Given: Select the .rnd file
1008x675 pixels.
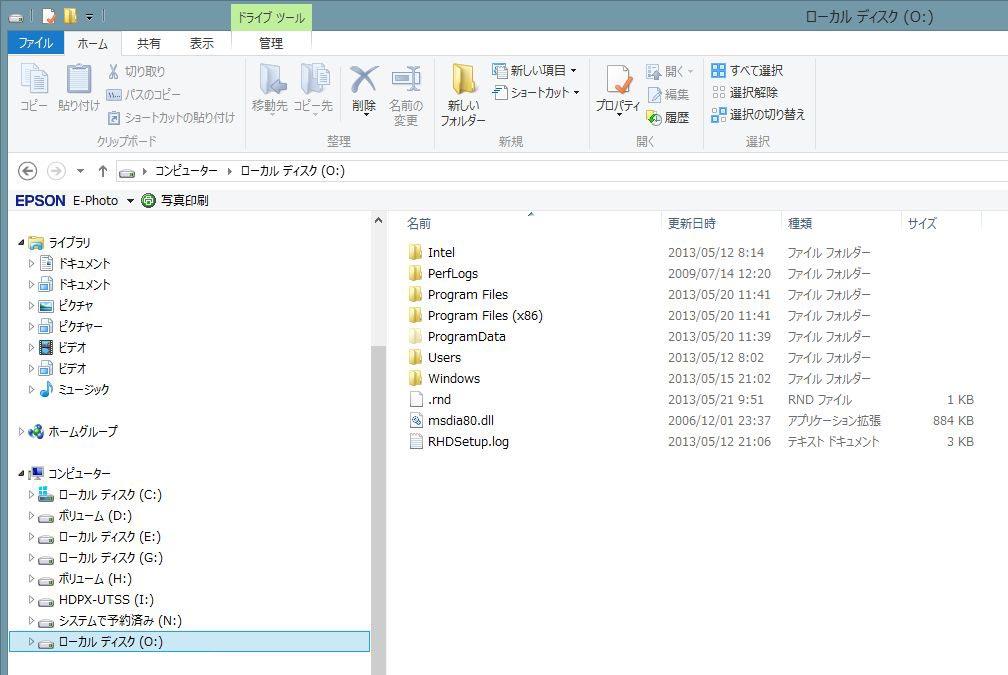Looking at the screenshot, I should point(440,400).
